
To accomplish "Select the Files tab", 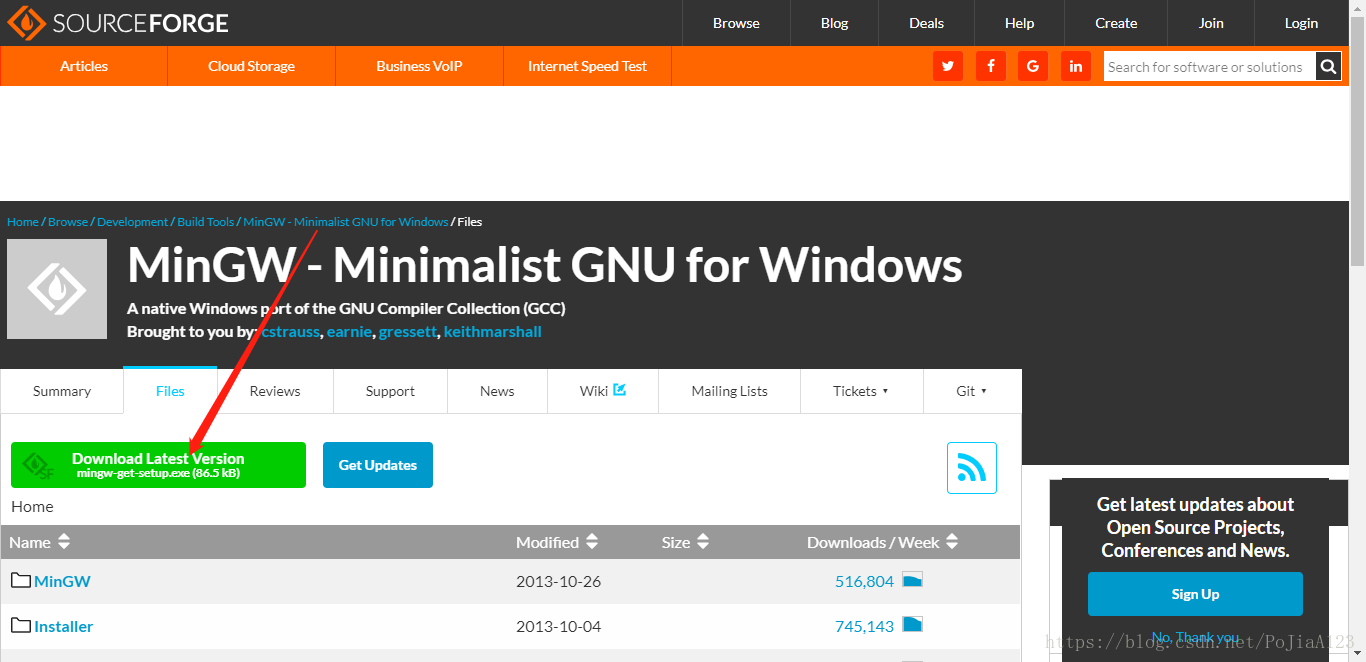I will coord(170,391).
